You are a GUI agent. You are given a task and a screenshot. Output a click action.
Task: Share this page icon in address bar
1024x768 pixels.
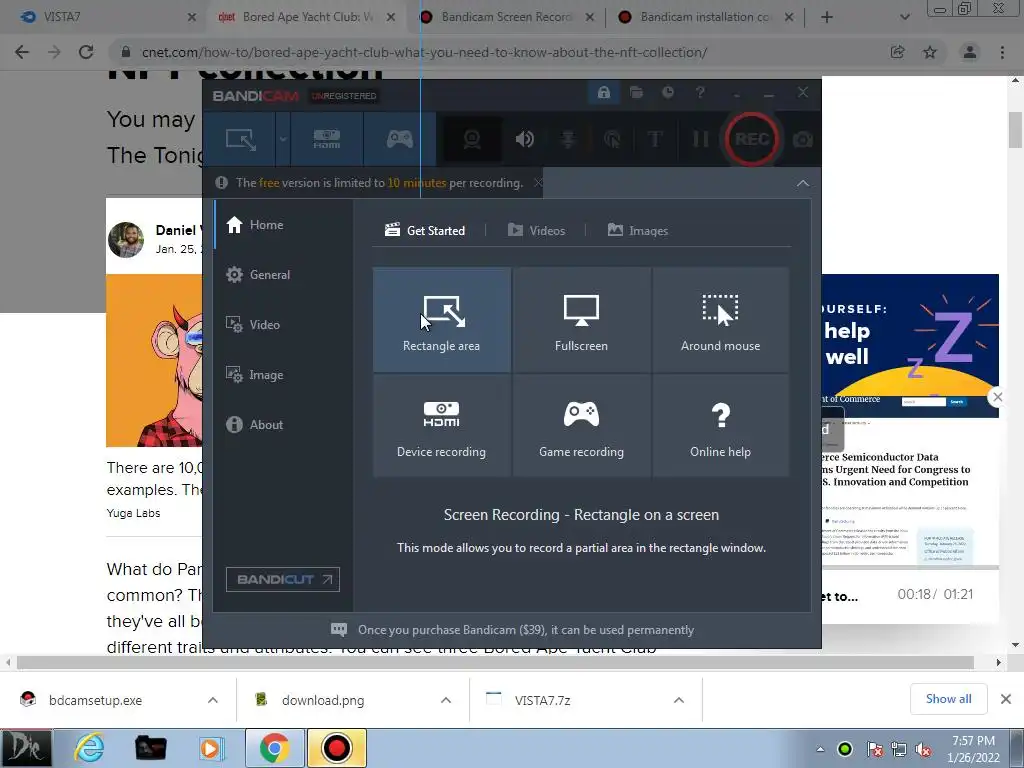(897, 52)
